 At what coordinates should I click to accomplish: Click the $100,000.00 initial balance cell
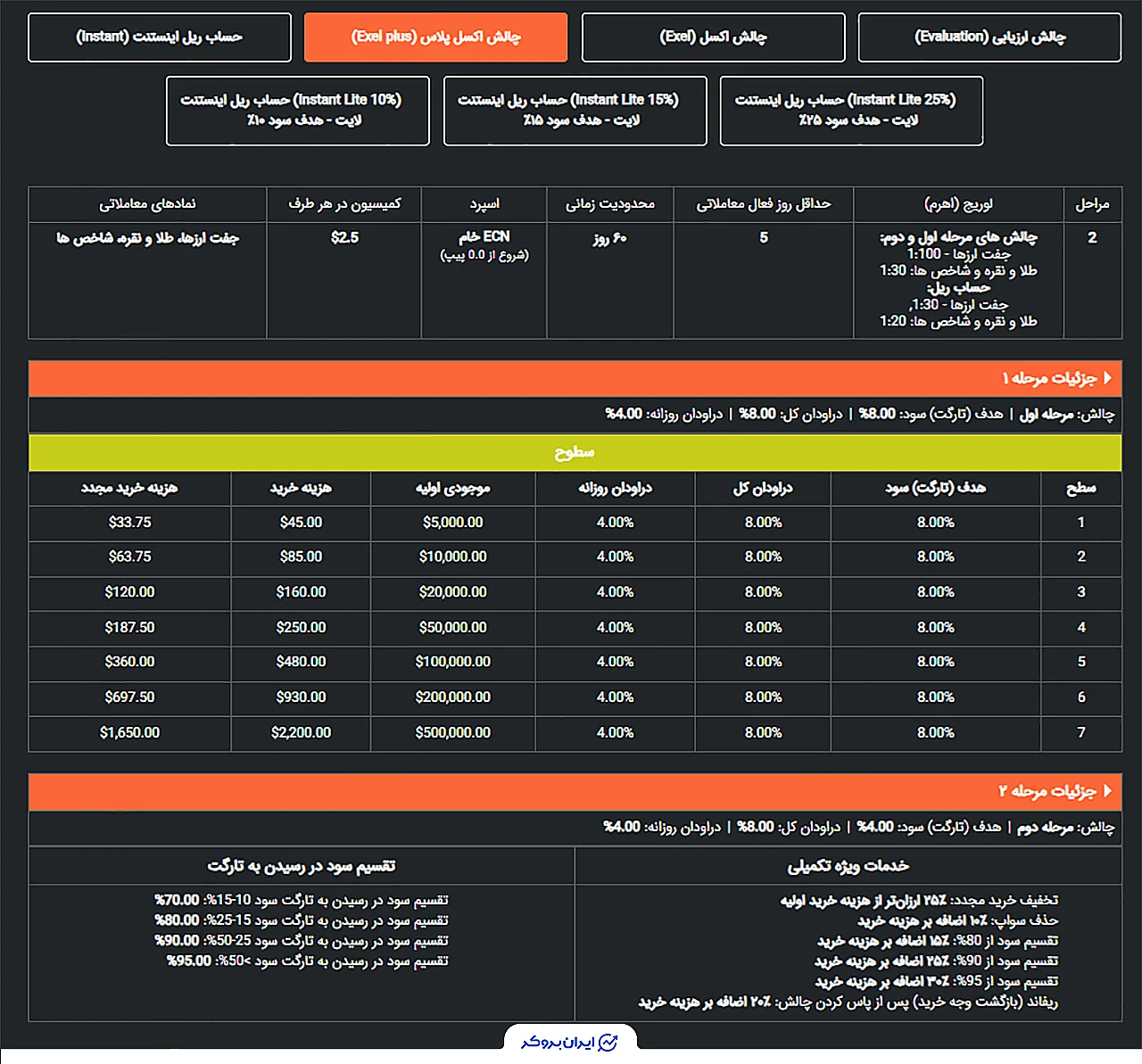452,662
